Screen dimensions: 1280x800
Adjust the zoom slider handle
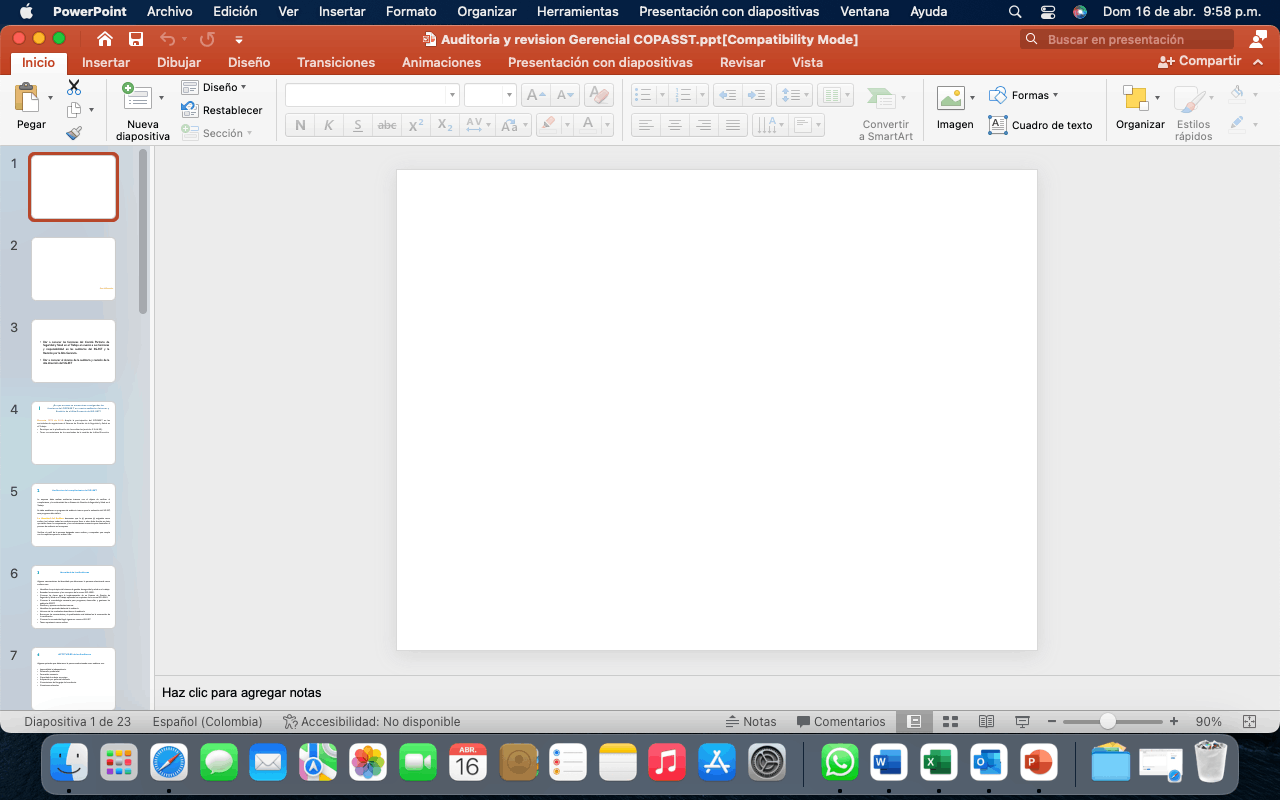pos(1107,721)
